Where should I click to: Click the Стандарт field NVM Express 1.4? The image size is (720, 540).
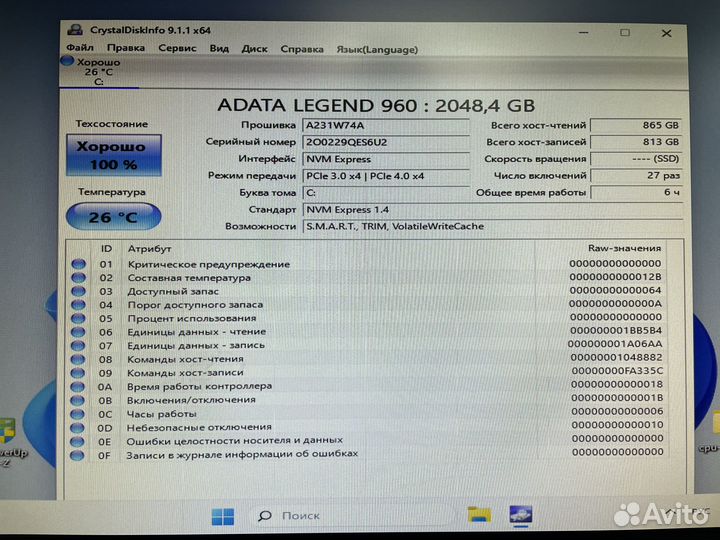click(493, 210)
